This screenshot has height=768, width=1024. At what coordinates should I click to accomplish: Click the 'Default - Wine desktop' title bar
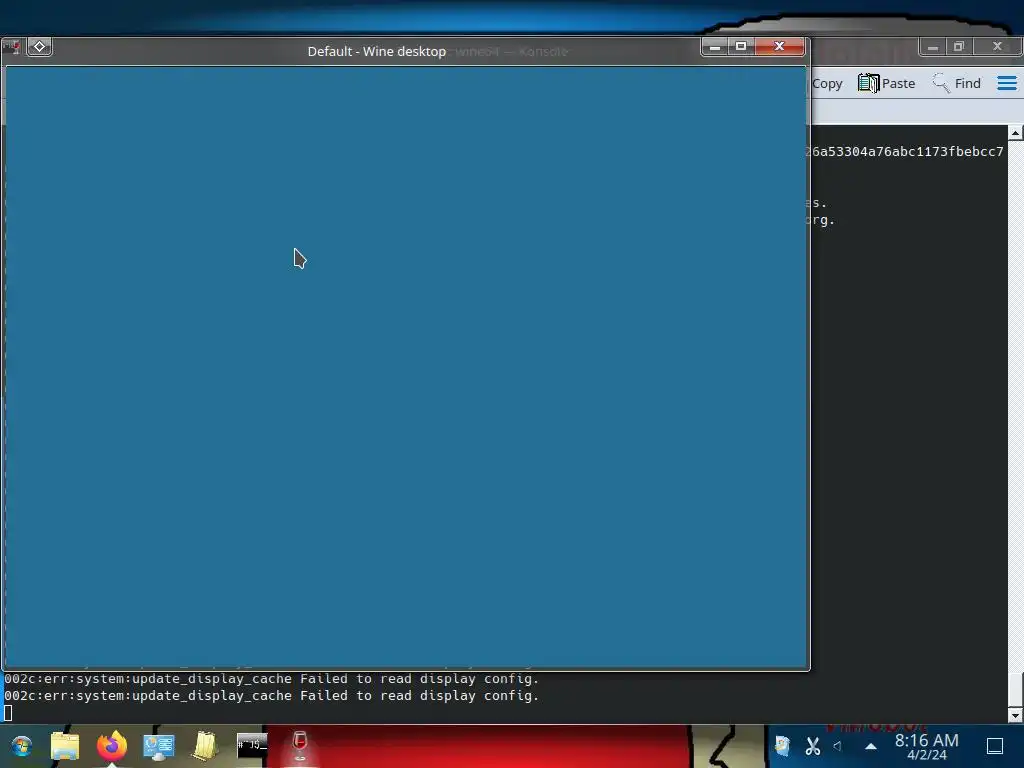(377, 51)
